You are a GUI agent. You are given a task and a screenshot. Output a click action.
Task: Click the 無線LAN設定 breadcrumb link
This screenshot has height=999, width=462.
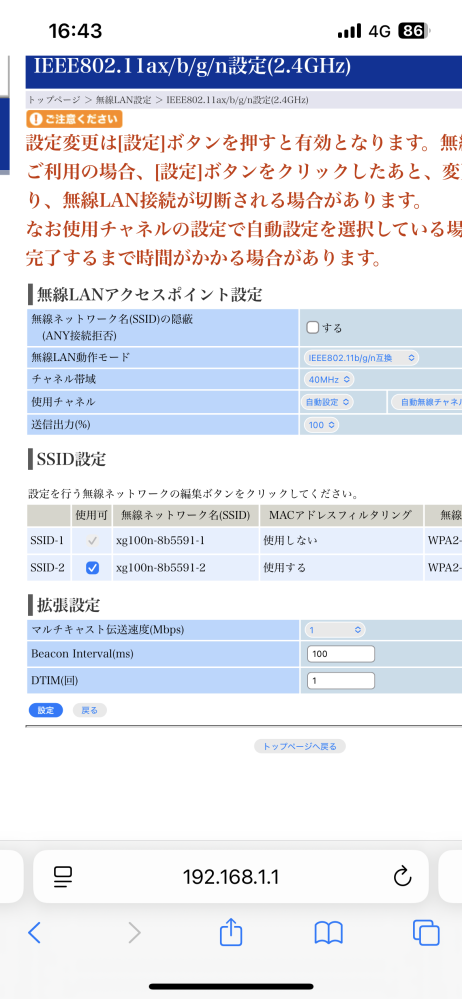[x=123, y=100]
